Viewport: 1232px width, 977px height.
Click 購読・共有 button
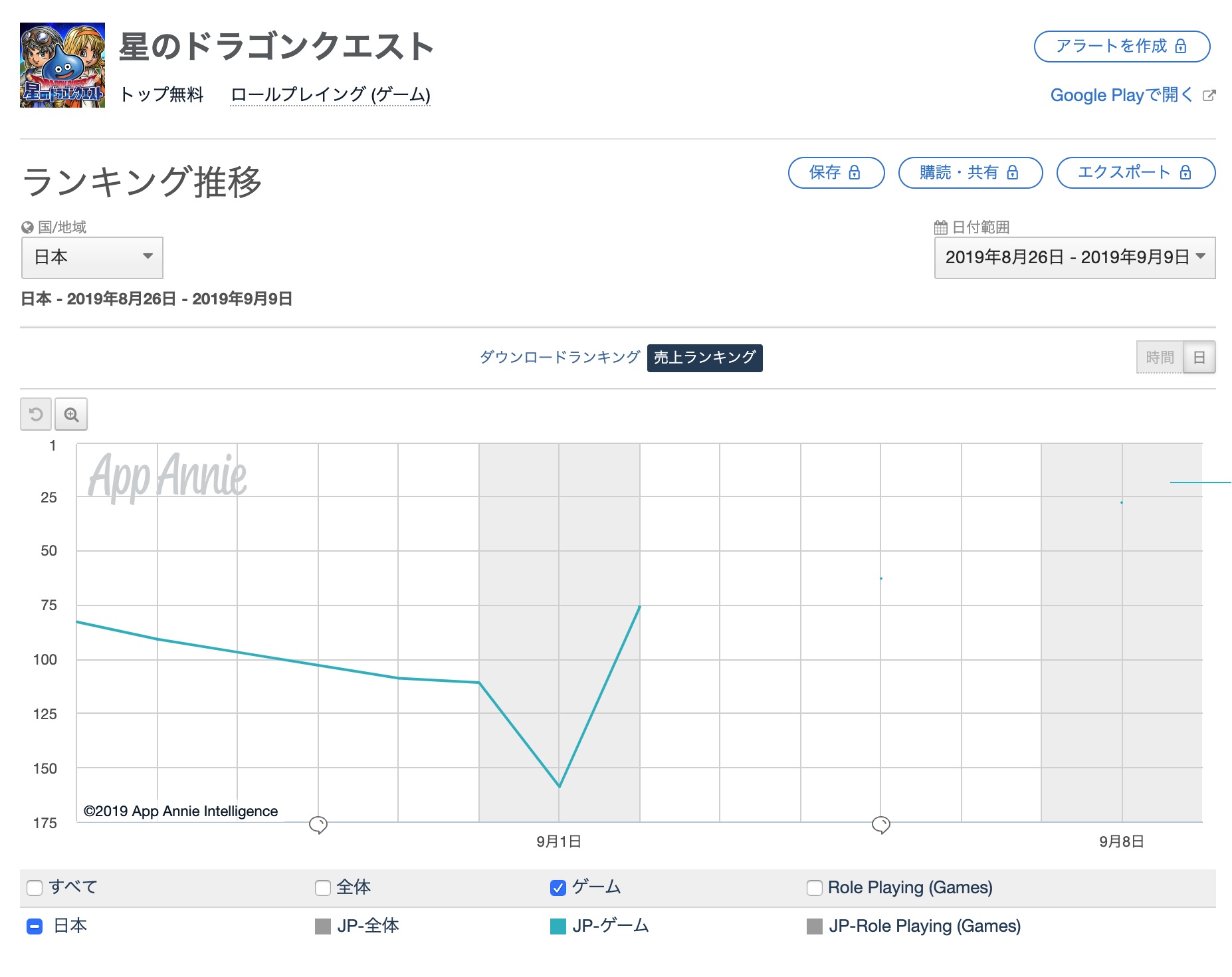(971, 173)
